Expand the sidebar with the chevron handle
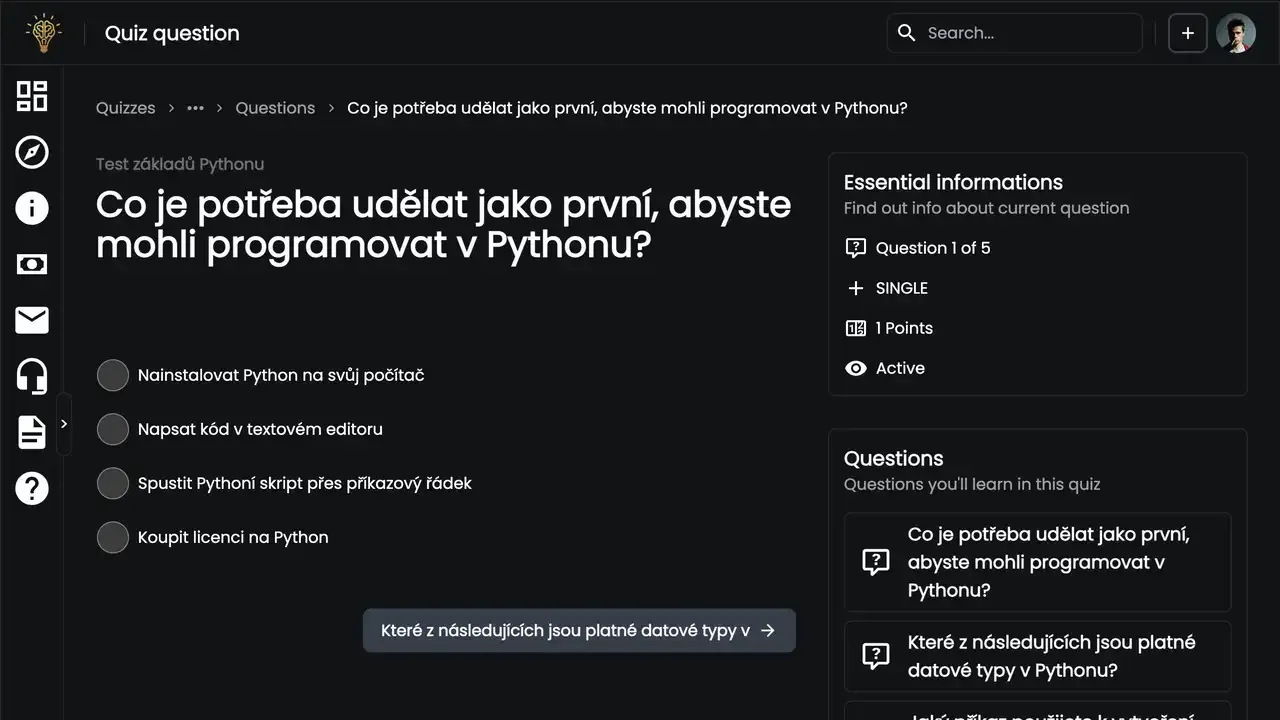Image resolution: width=1280 pixels, height=720 pixels. (64, 424)
